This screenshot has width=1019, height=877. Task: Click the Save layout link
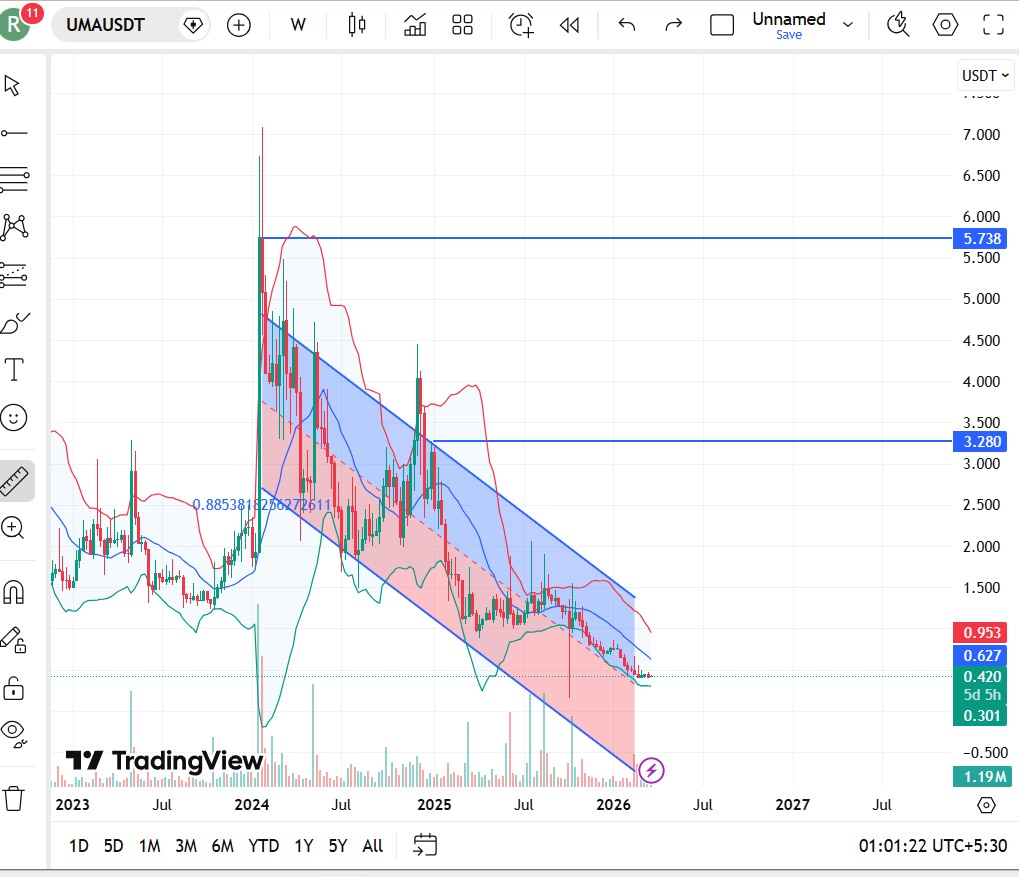pyautogui.click(x=788, y=35)
